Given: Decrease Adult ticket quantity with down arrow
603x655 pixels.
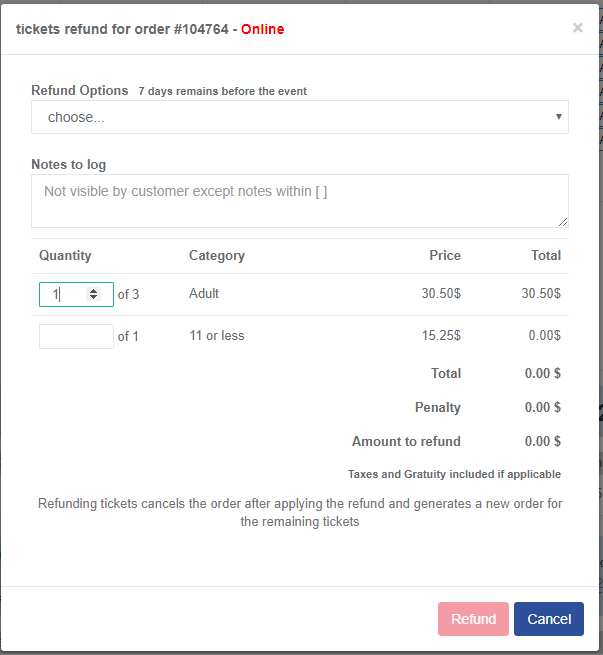Looking at the screenshot, I should tap(94, 297).
